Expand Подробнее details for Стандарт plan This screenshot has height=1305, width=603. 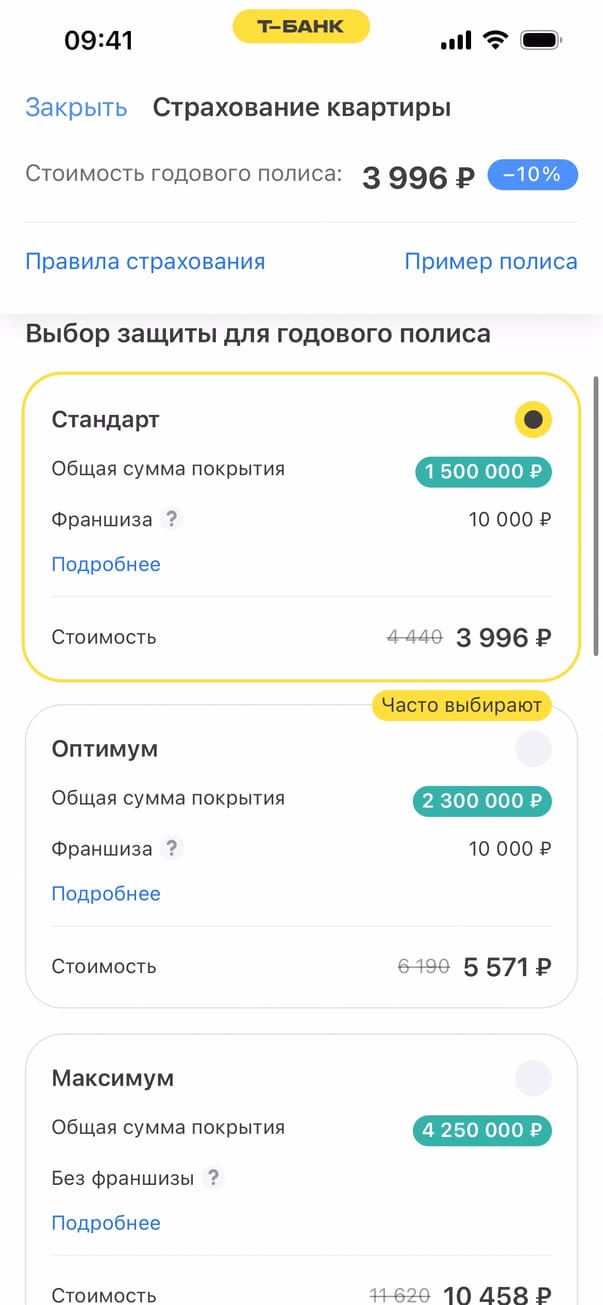[x=106, y=564]
